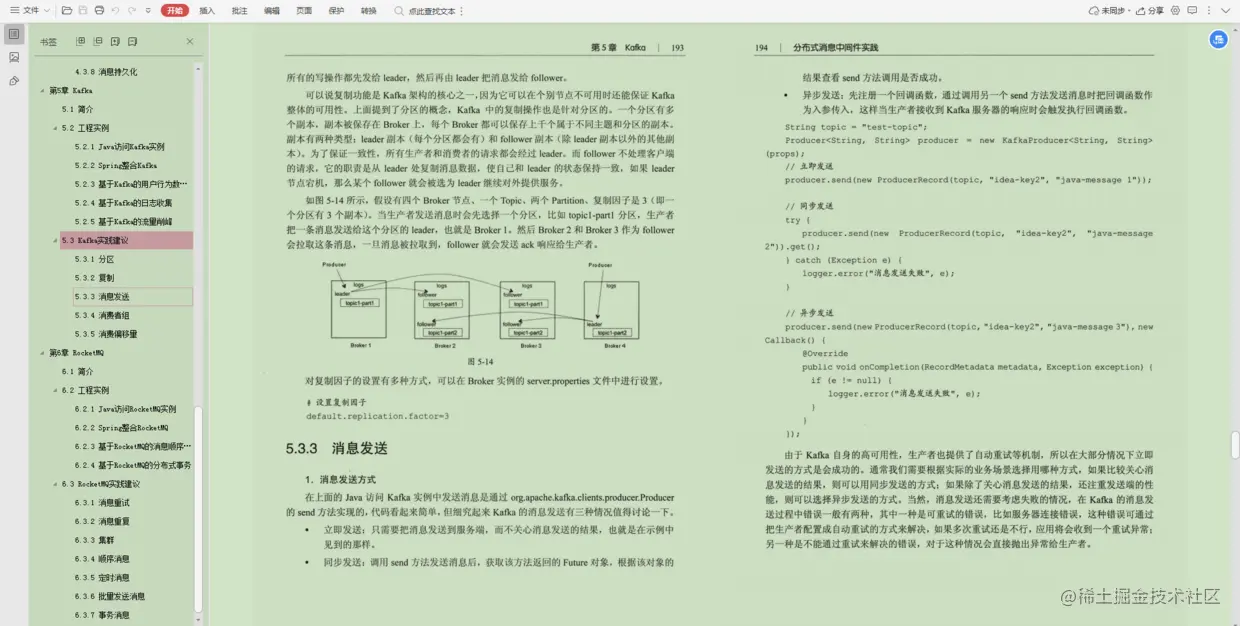Click the blue floating assistant button
Viewport: 1240px width, 626px height.
point(1218,40)
